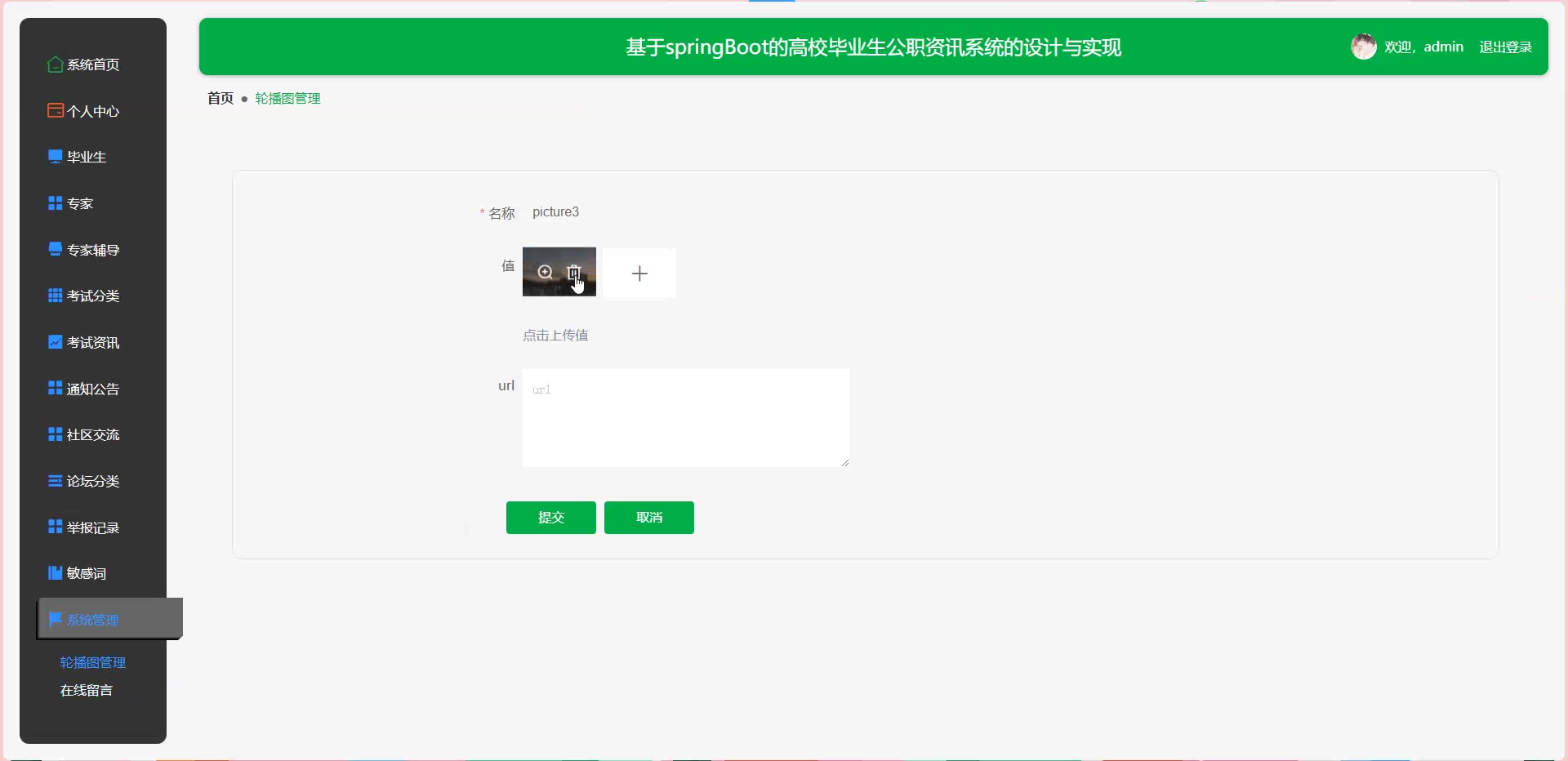Image resolution: width=1568 pixels, height=761 pixels.
Task: Click the 举报记录 grid icon
Action: 55,527
